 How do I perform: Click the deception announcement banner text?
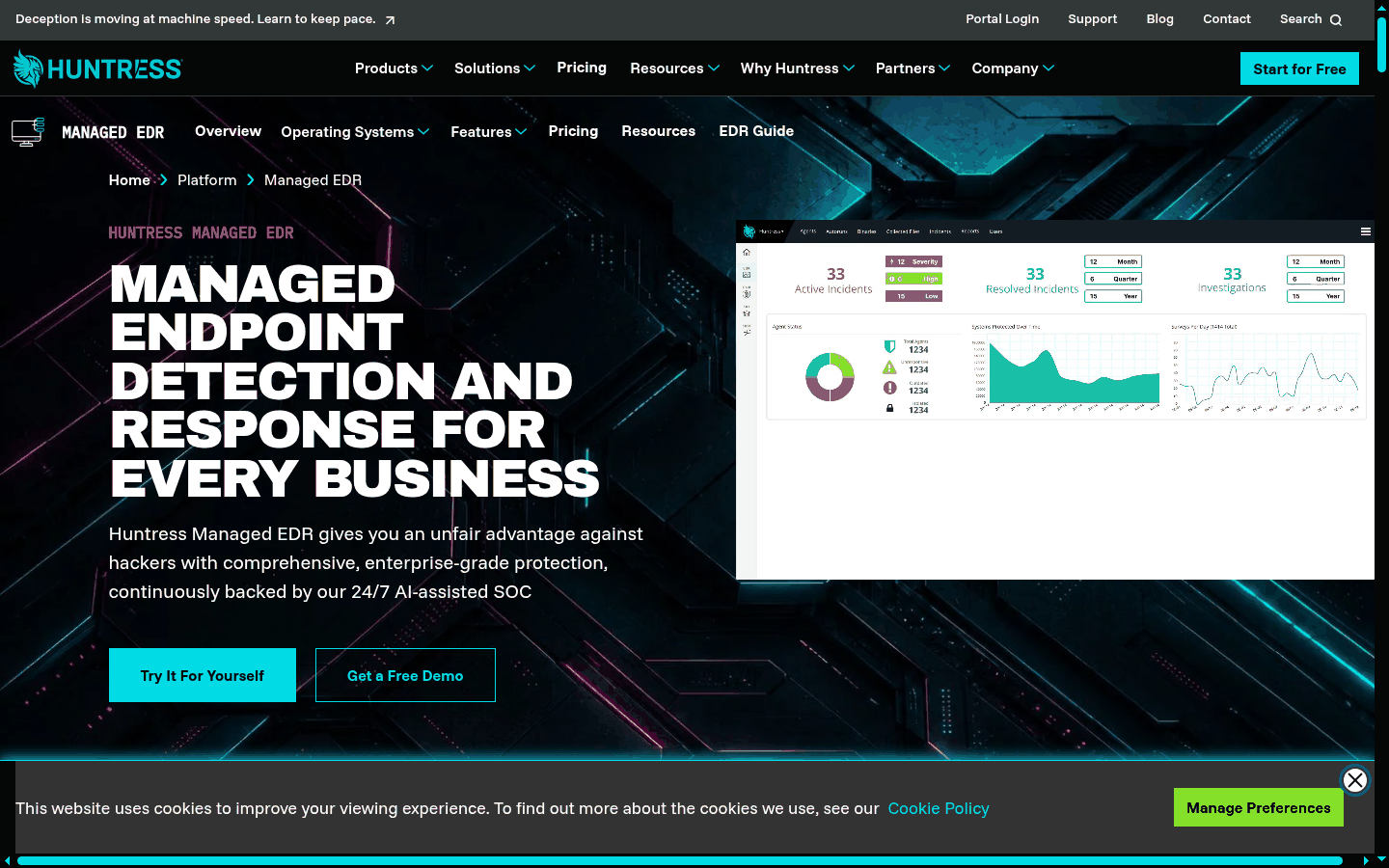pos(196,18)
